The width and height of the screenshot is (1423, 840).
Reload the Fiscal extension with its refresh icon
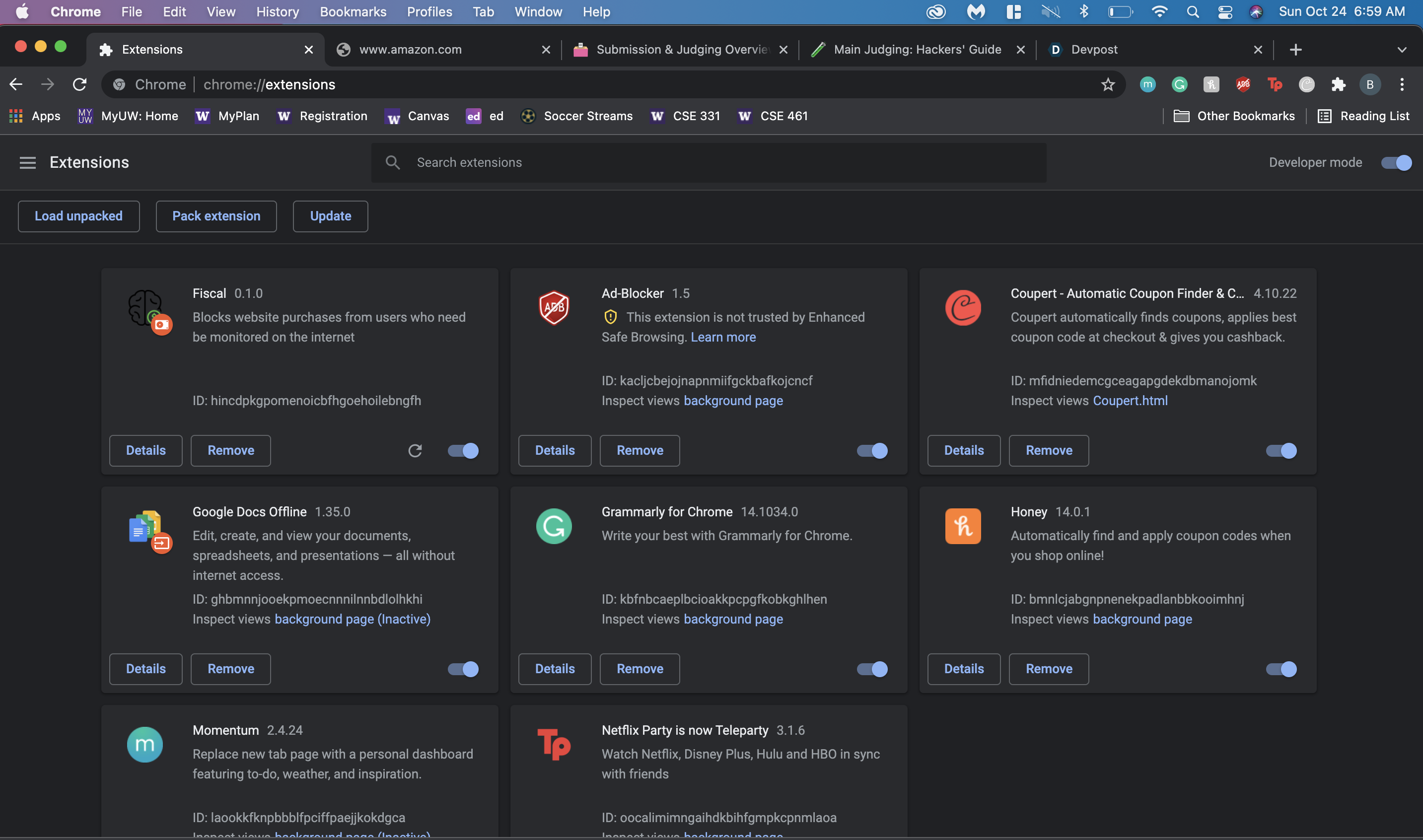tap(415, 451)
